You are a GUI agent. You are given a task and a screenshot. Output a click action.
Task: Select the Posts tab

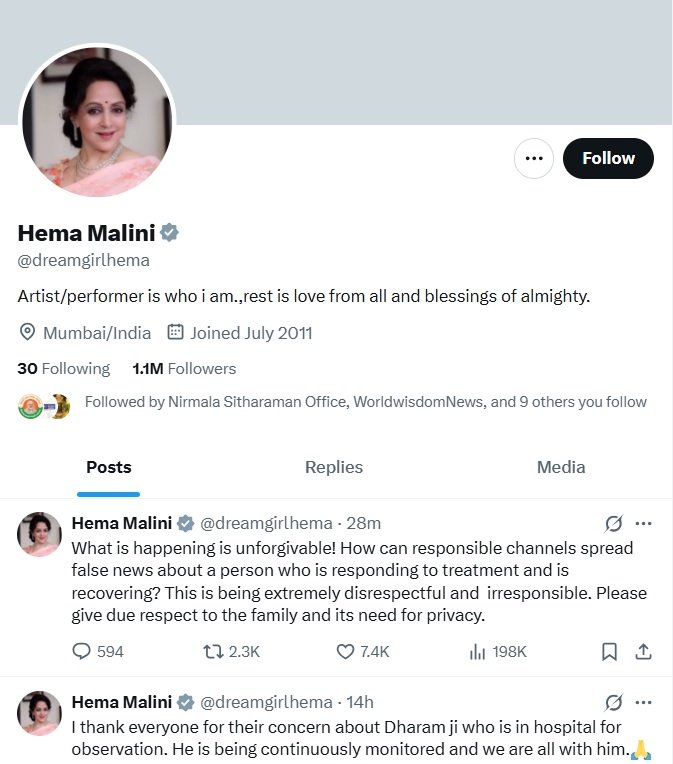click(x=109, y=467)
